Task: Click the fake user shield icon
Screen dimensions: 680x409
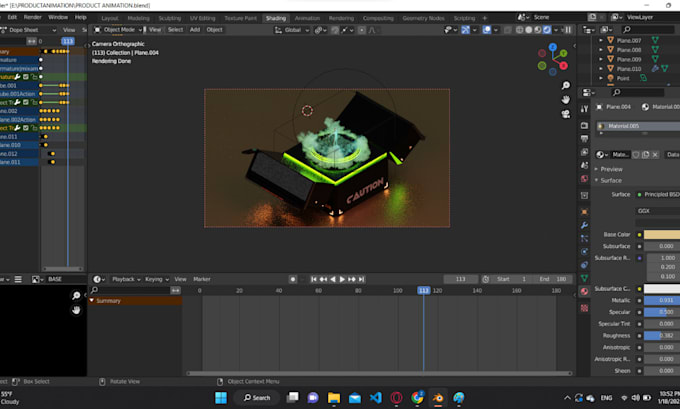Action: point(636,155)
